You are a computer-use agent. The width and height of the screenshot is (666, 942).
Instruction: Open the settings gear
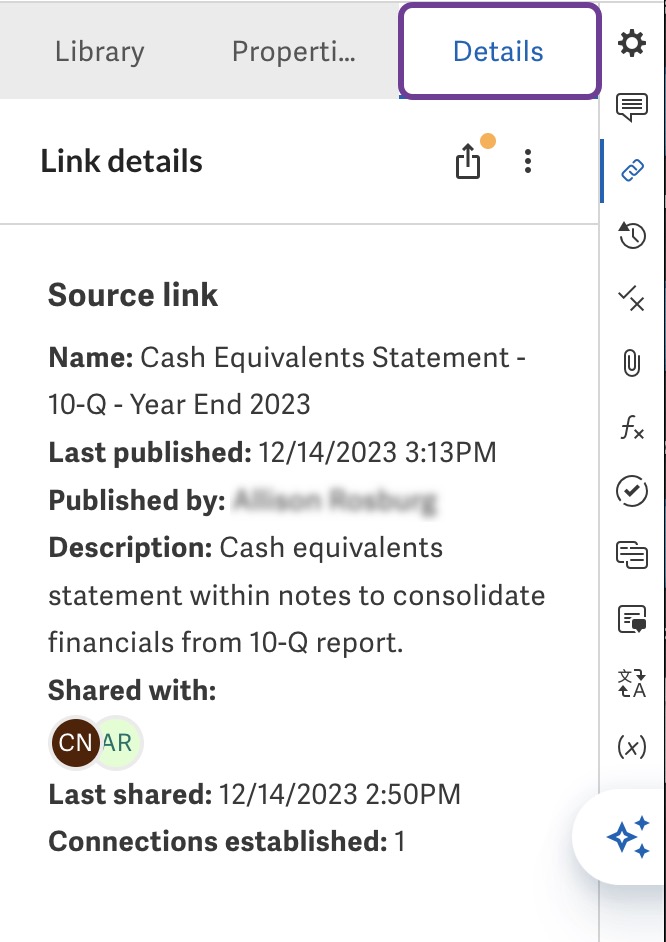point(632,45)
